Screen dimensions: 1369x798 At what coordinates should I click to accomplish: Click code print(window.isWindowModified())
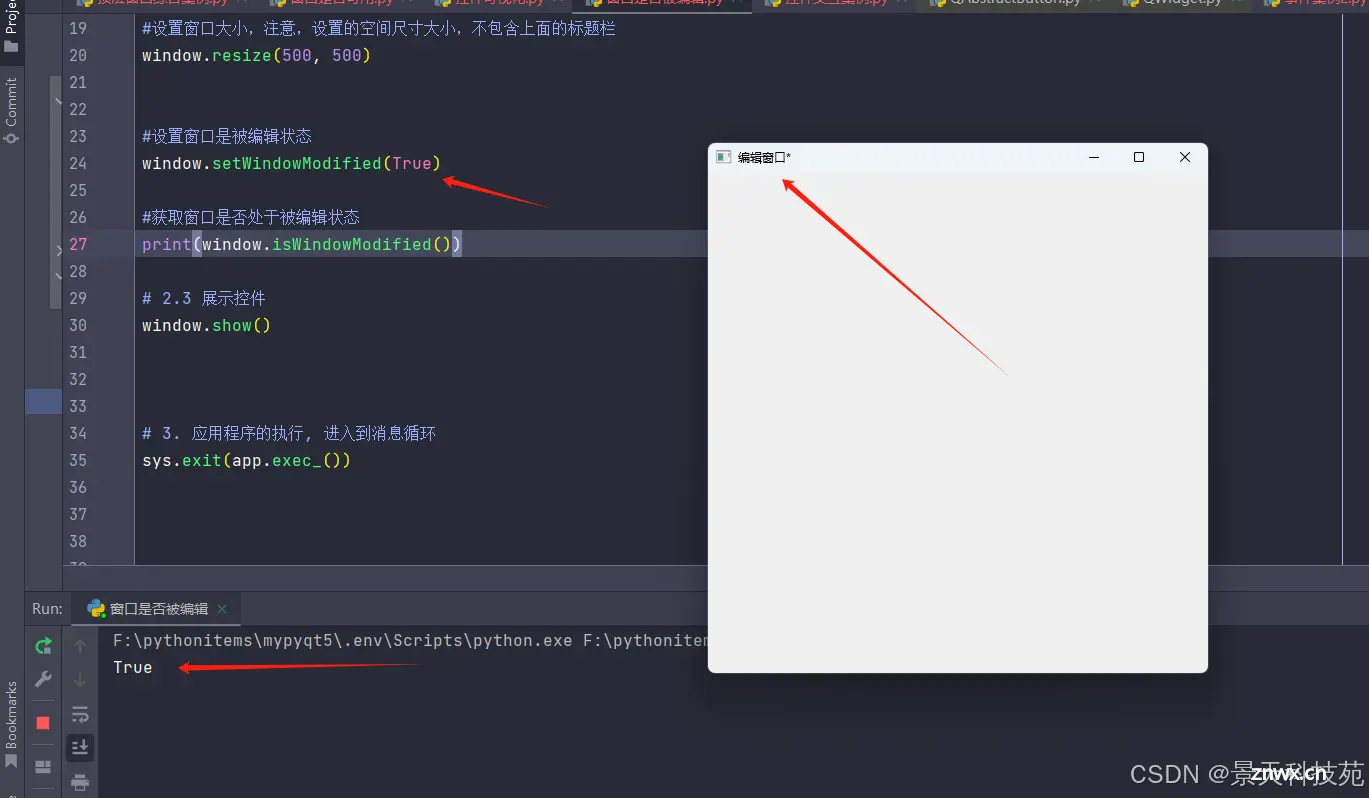point(302,244)
